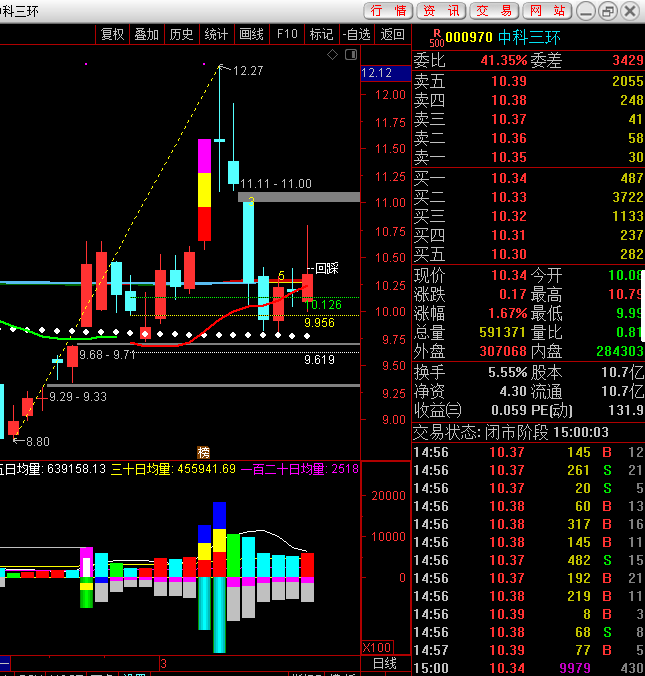Select the 买二 row at 10.33
645x676 pixels.
[529, 197]
